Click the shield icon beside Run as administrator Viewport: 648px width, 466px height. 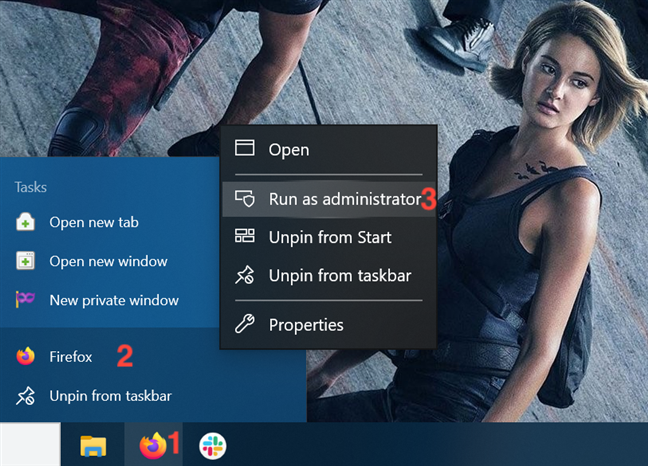(x=245, y=198)
